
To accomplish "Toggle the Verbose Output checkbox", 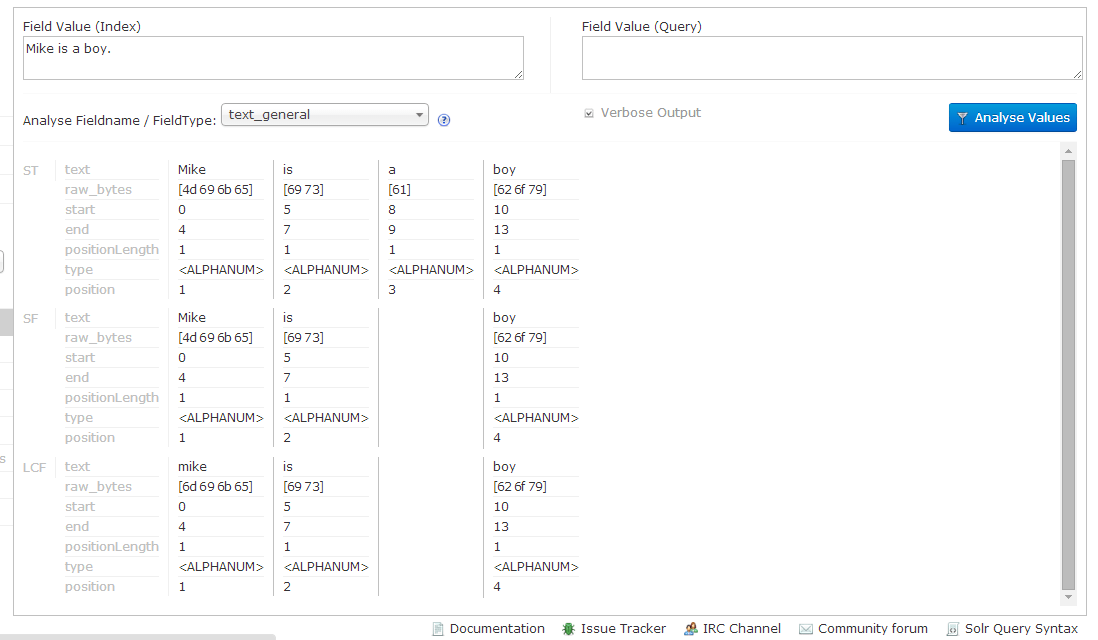I will tap(589, 112).
